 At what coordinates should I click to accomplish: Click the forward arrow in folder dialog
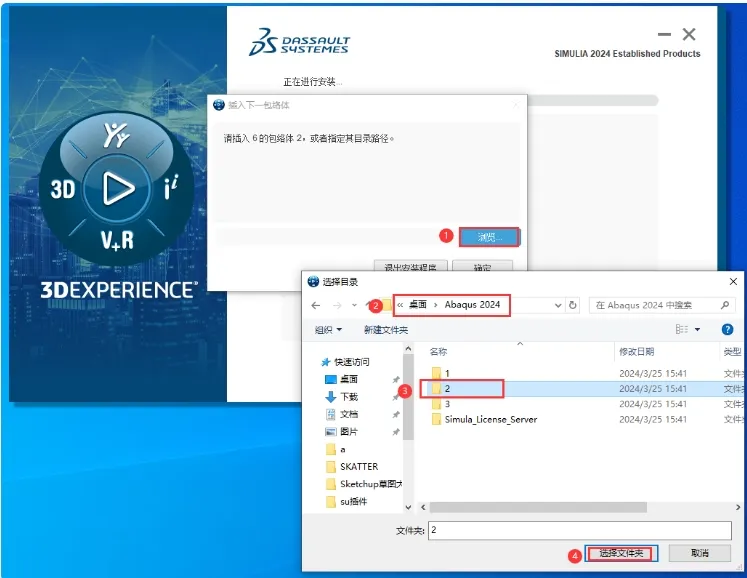pyautogui.click(x=337, y=305)
